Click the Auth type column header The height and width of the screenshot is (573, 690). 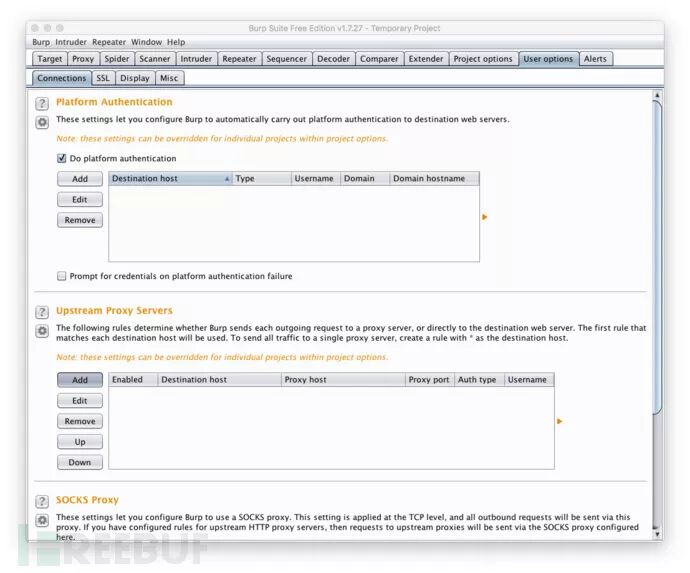click(x=479, y=379)
